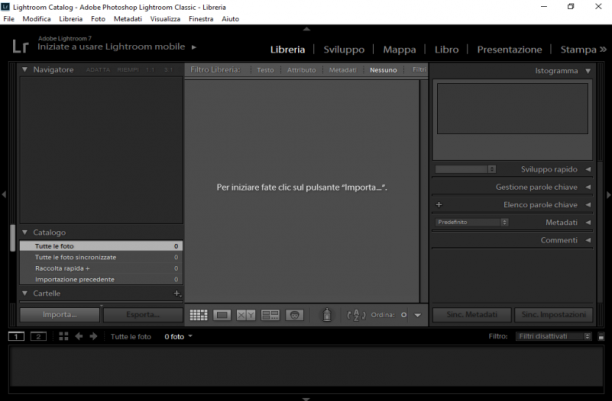612x401 pixels.
Task: Open Compare view XY icon
Action: tap(246, 315)
